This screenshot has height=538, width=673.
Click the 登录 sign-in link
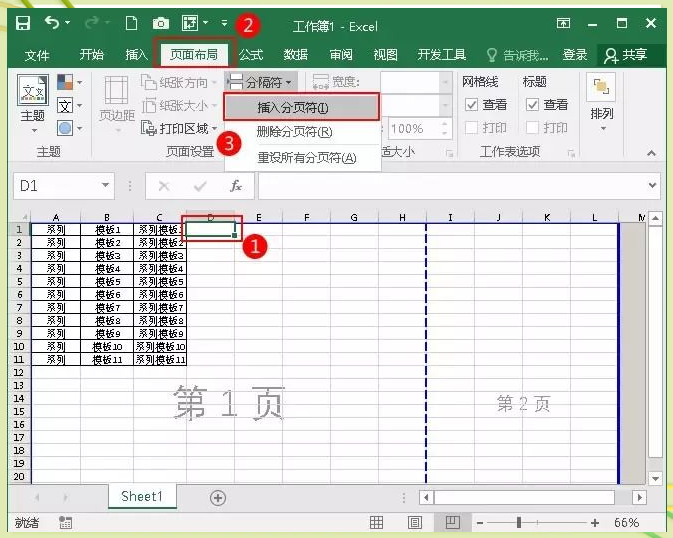[x=575, y=55]
